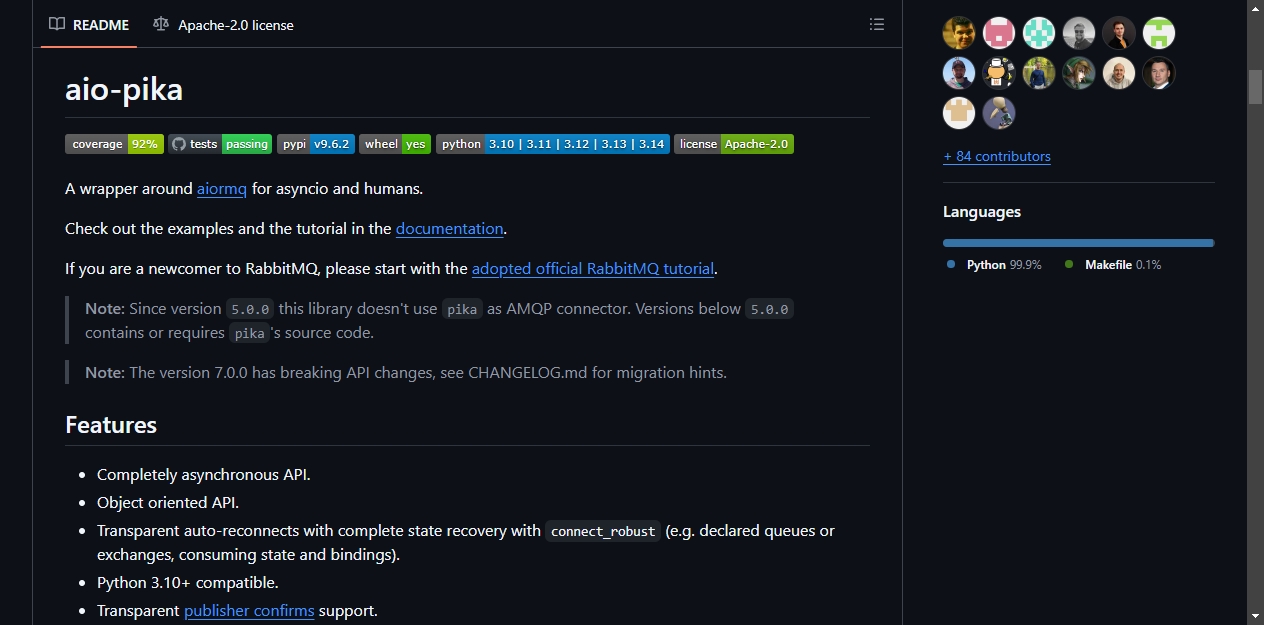This screenshot has height=625, width=1264.
Task: Follow the publisher confirms link
Action: click(x=249, y=610)
